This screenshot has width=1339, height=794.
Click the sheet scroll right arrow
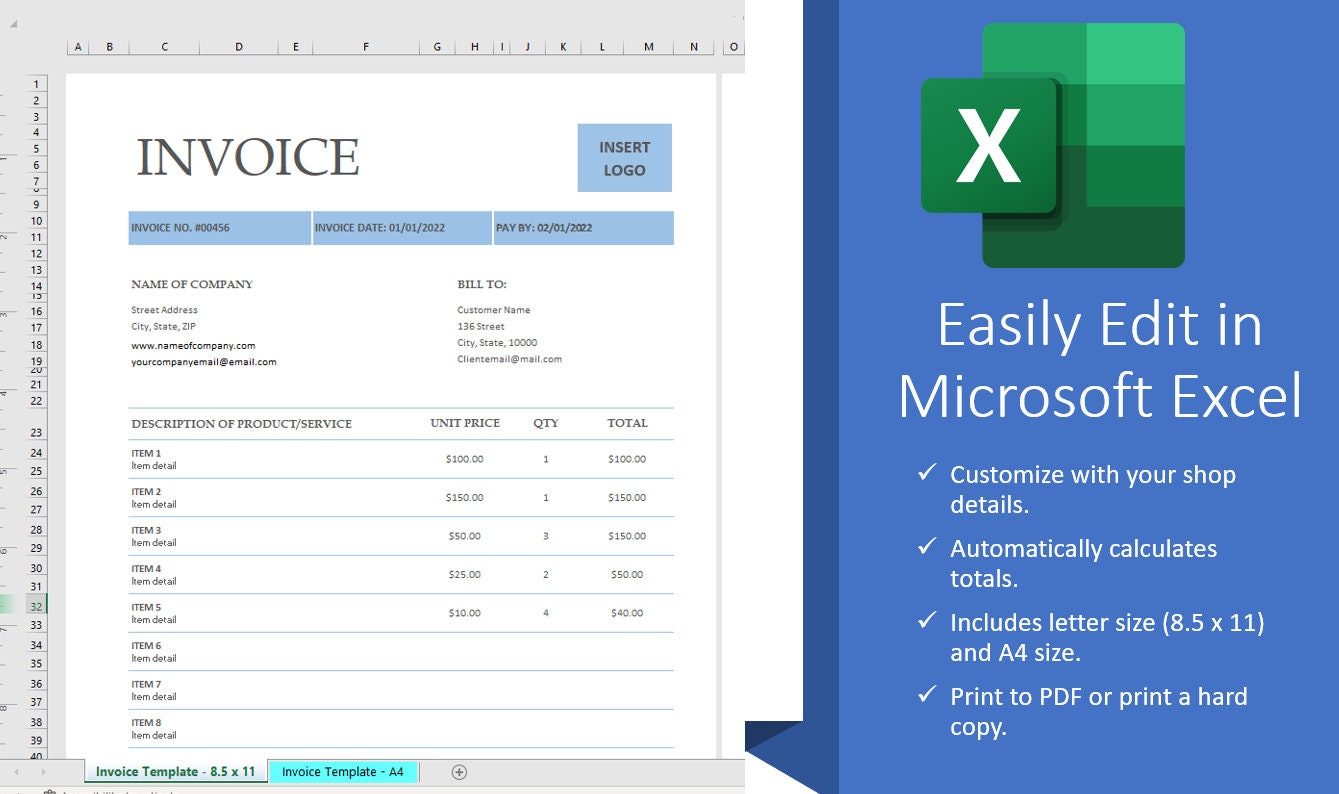click(43, 772)
